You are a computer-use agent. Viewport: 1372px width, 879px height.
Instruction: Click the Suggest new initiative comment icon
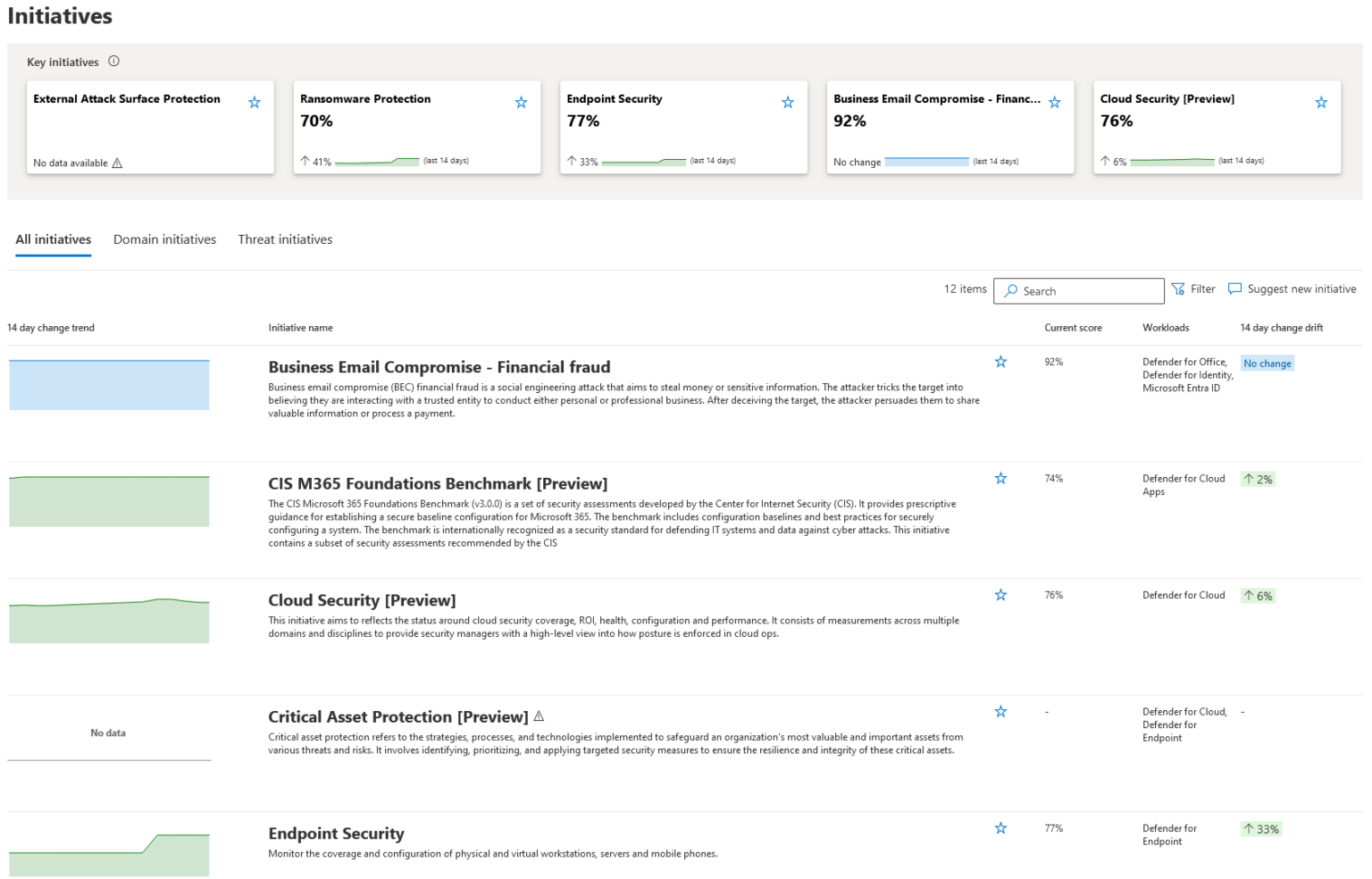pyautogui.click(x=1234, y=289)
